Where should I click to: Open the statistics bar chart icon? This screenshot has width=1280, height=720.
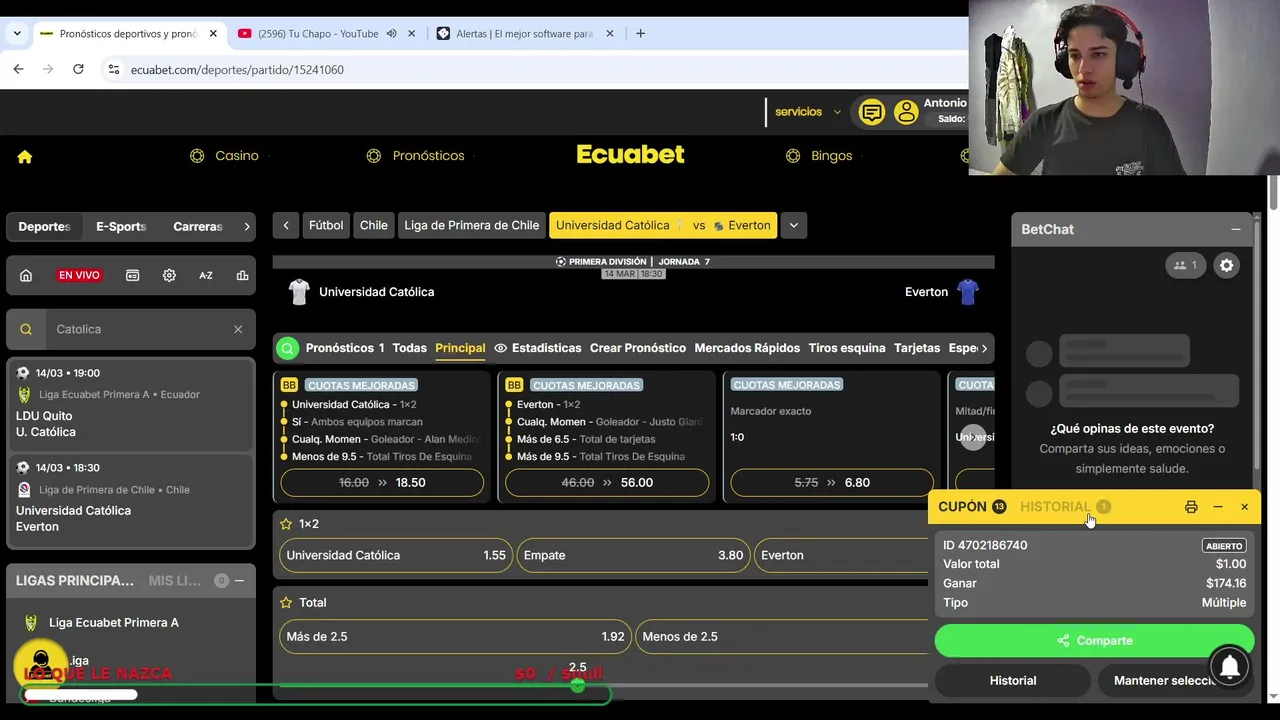pos(242,275)
